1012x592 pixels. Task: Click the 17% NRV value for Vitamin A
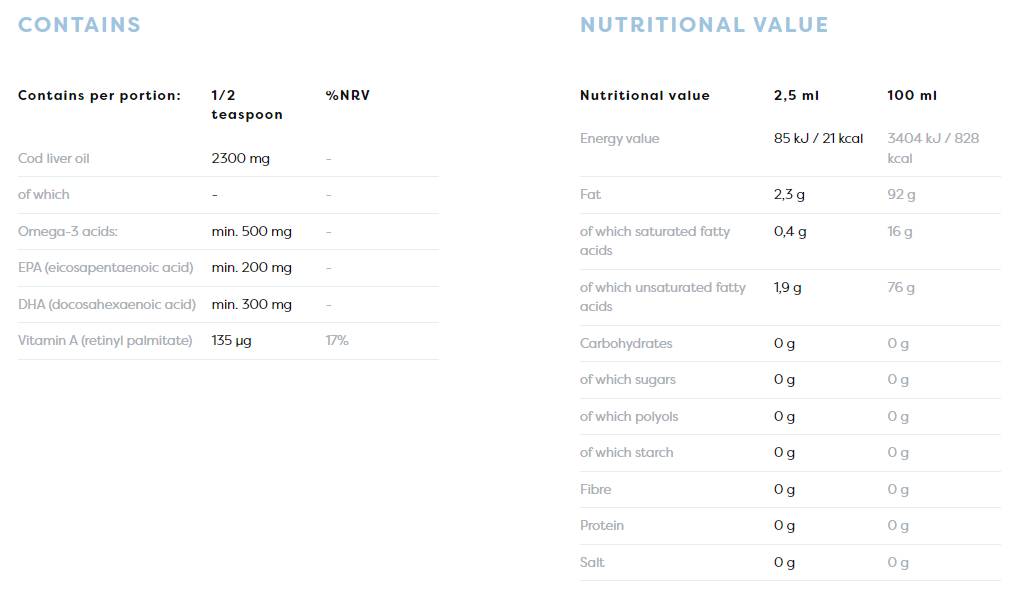point(337,340)
